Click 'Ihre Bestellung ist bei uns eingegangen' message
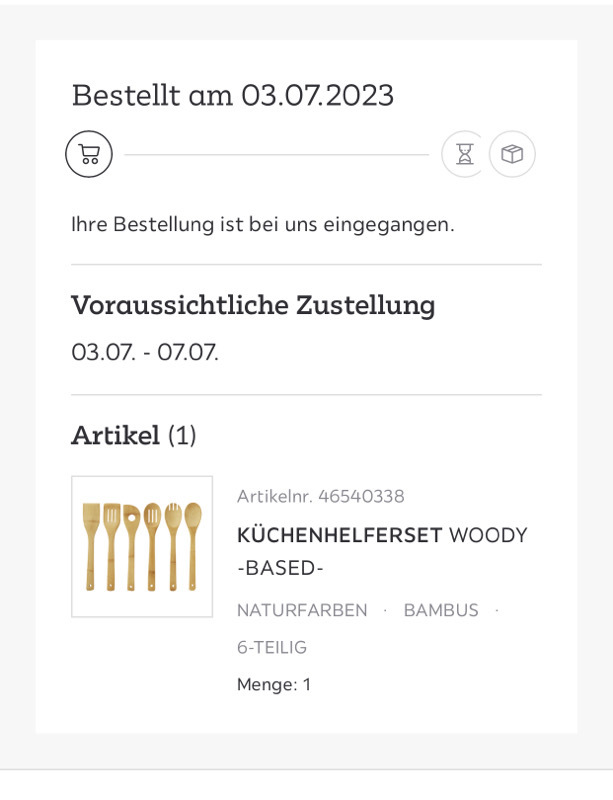The height and width of the screenshot is (800, 613). (263, 224)
